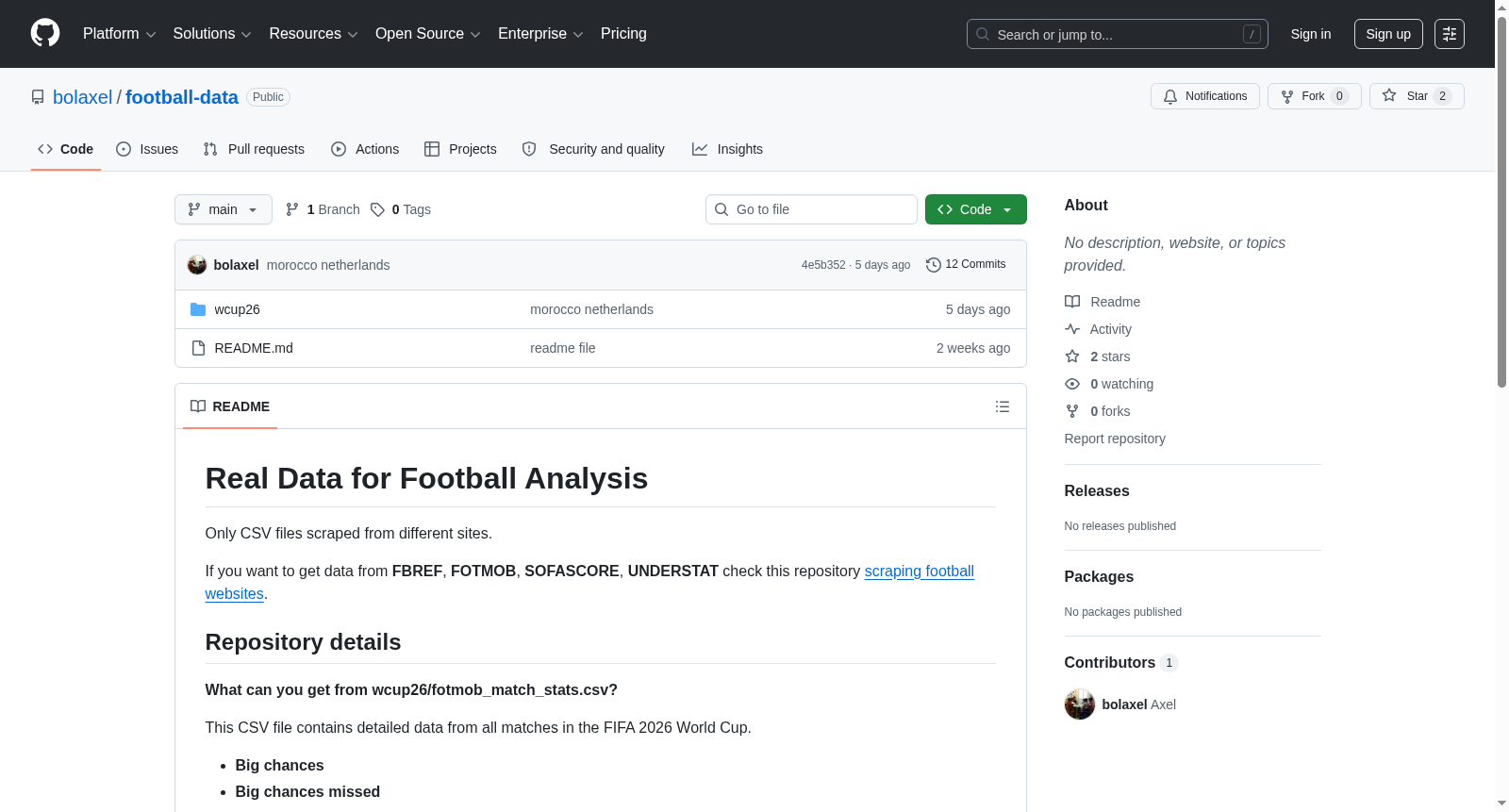The image size is (1509, 812).
Task: Open bolaxel Axel contributor name link
Action: [x=1139, y=704]
